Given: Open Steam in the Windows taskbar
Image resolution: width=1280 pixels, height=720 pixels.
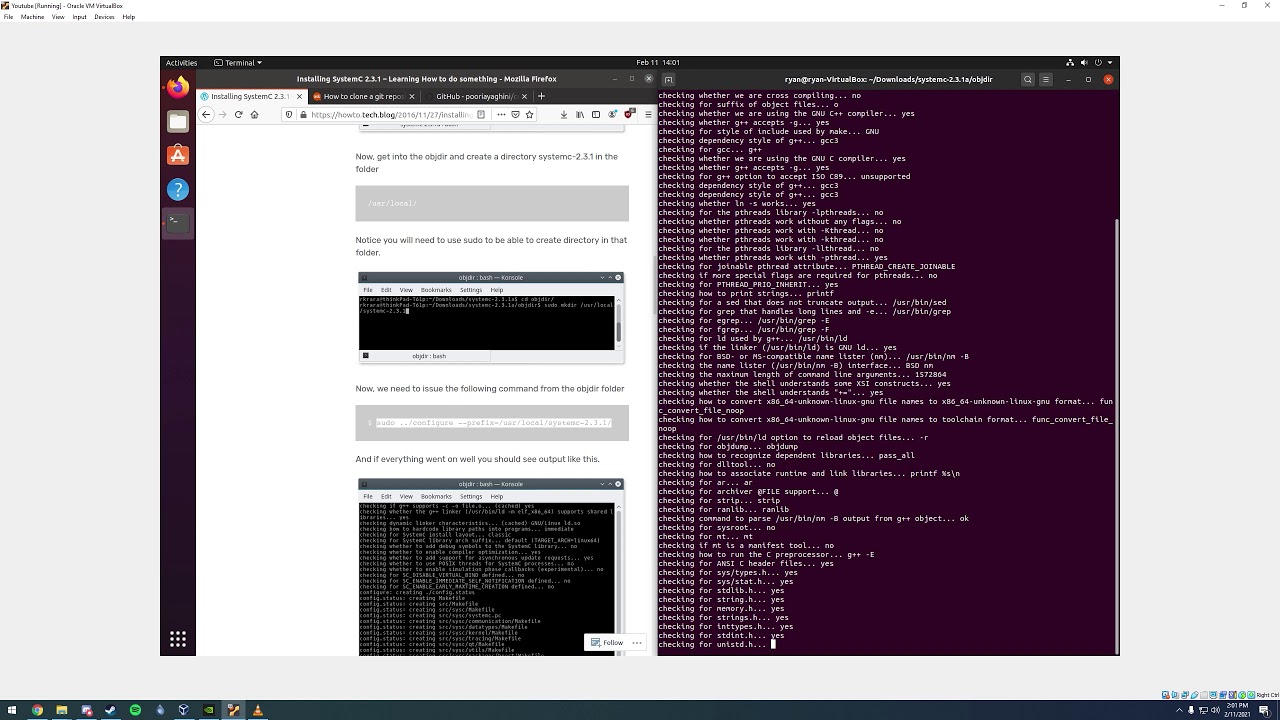Looking at the screenshot, I should 110,710.
